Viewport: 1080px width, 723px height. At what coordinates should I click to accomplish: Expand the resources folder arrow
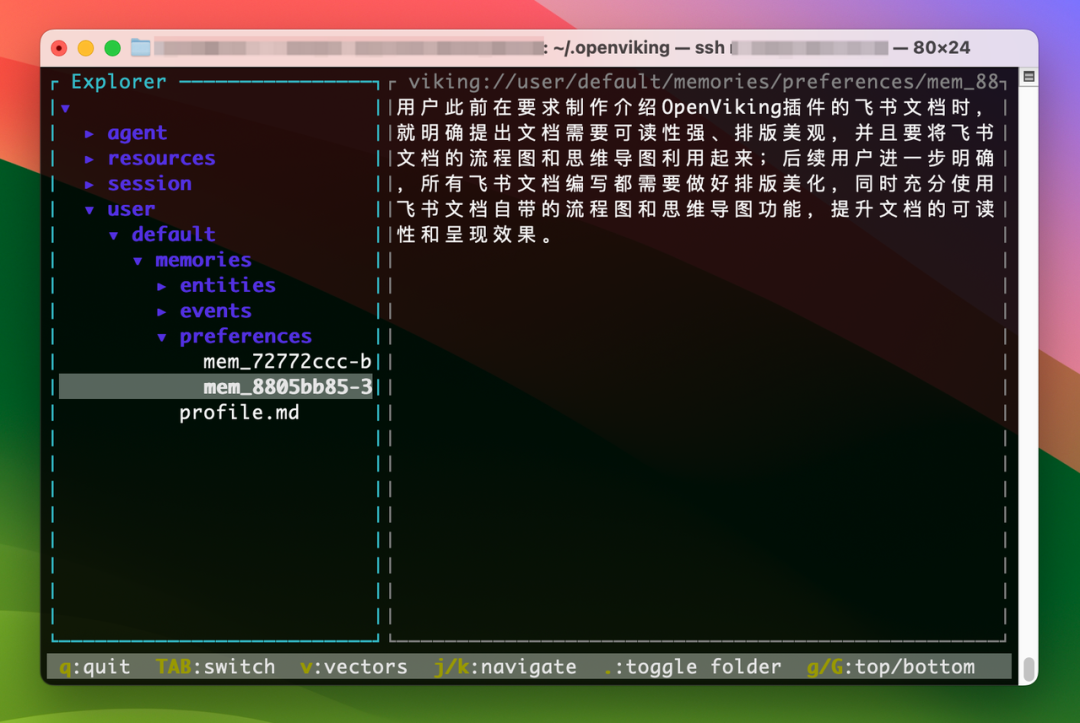pyautogui.click(x=90, y=159)
